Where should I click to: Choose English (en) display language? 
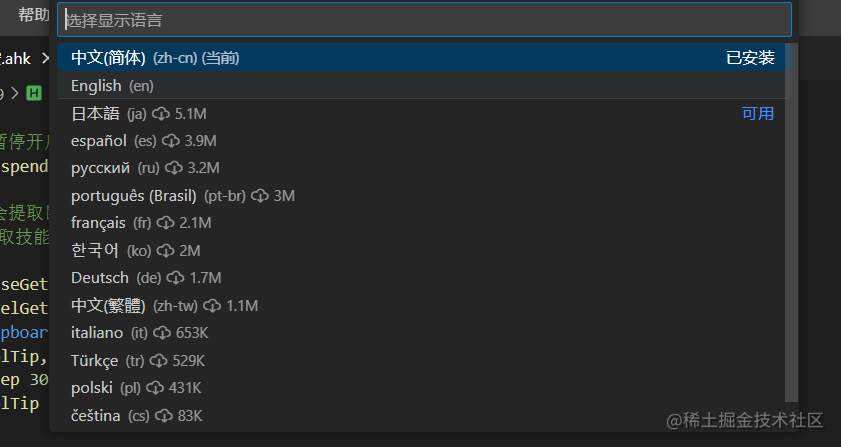click(x=112, y=86)
